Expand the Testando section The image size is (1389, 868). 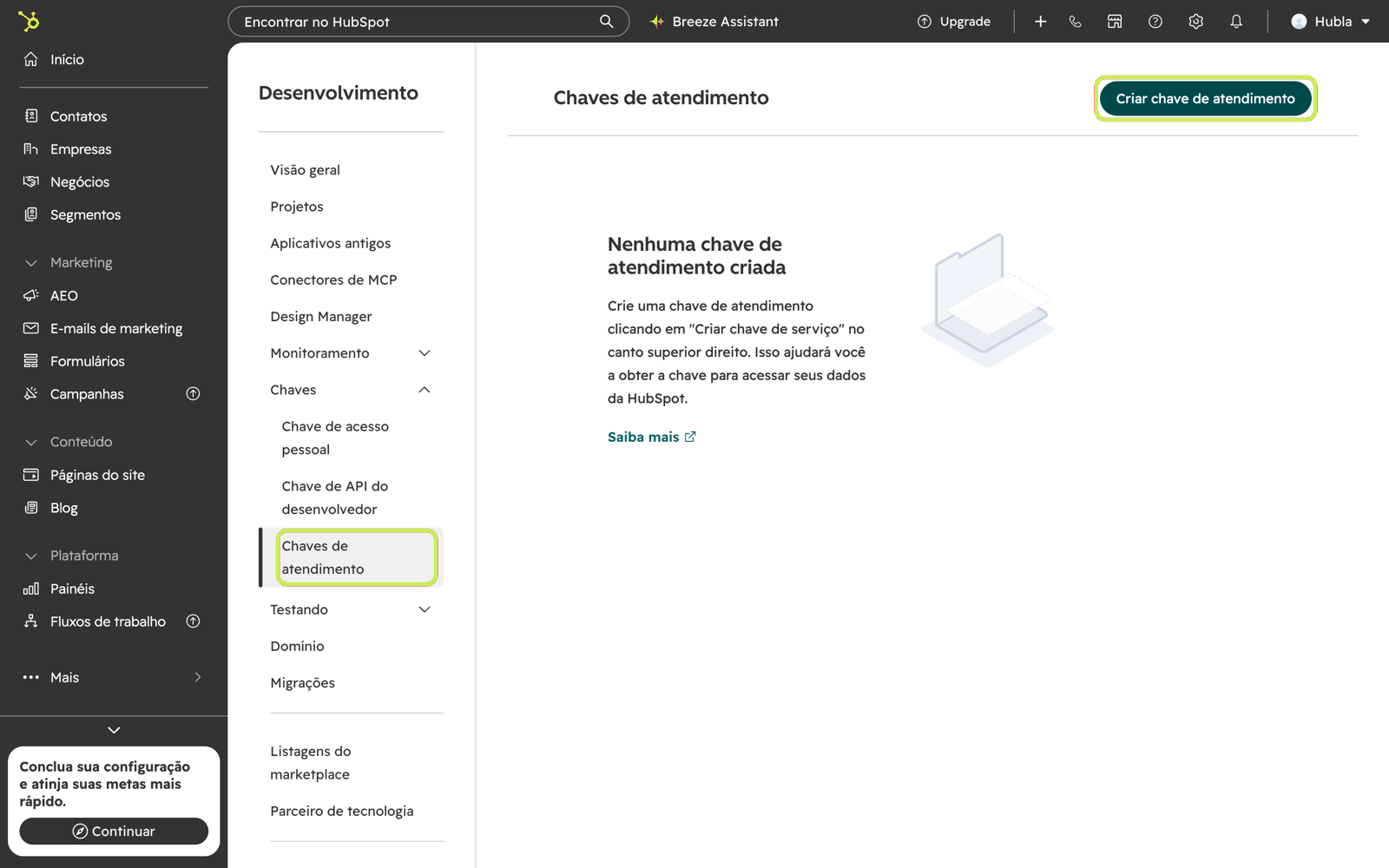click(x=351, y=609)
